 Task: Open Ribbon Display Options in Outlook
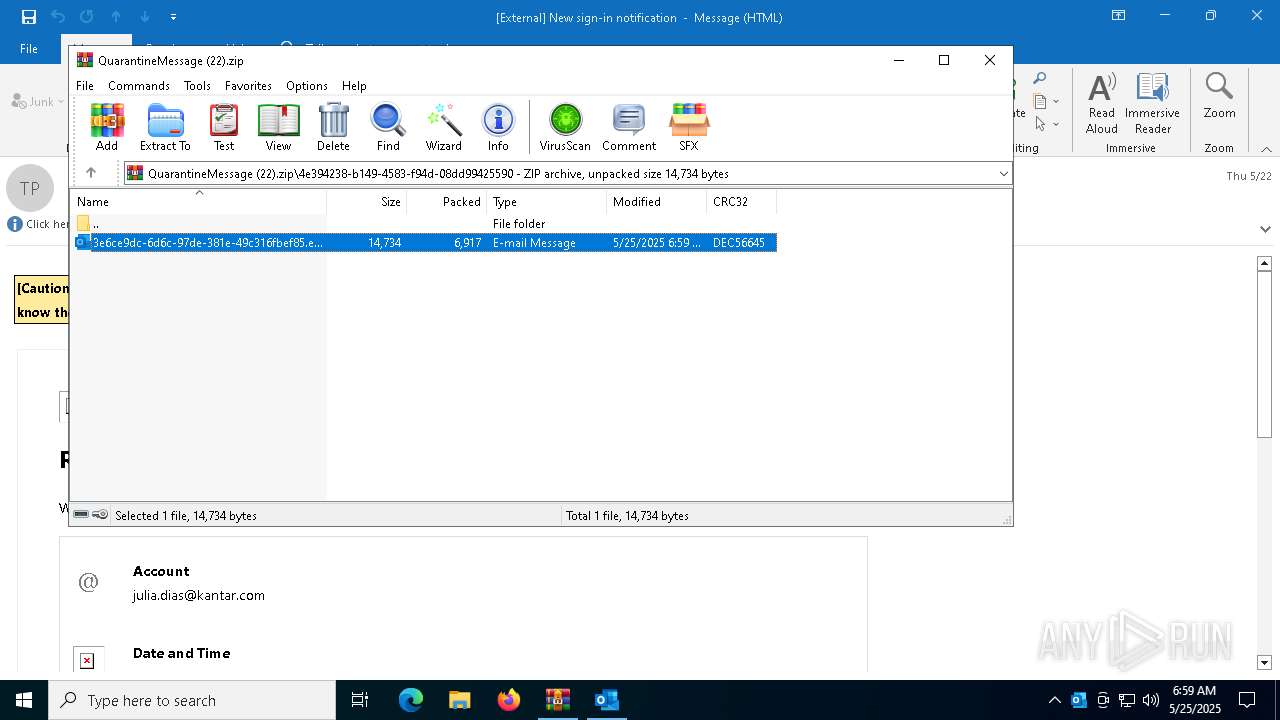pyautogui.click(x=1119, y=16)
